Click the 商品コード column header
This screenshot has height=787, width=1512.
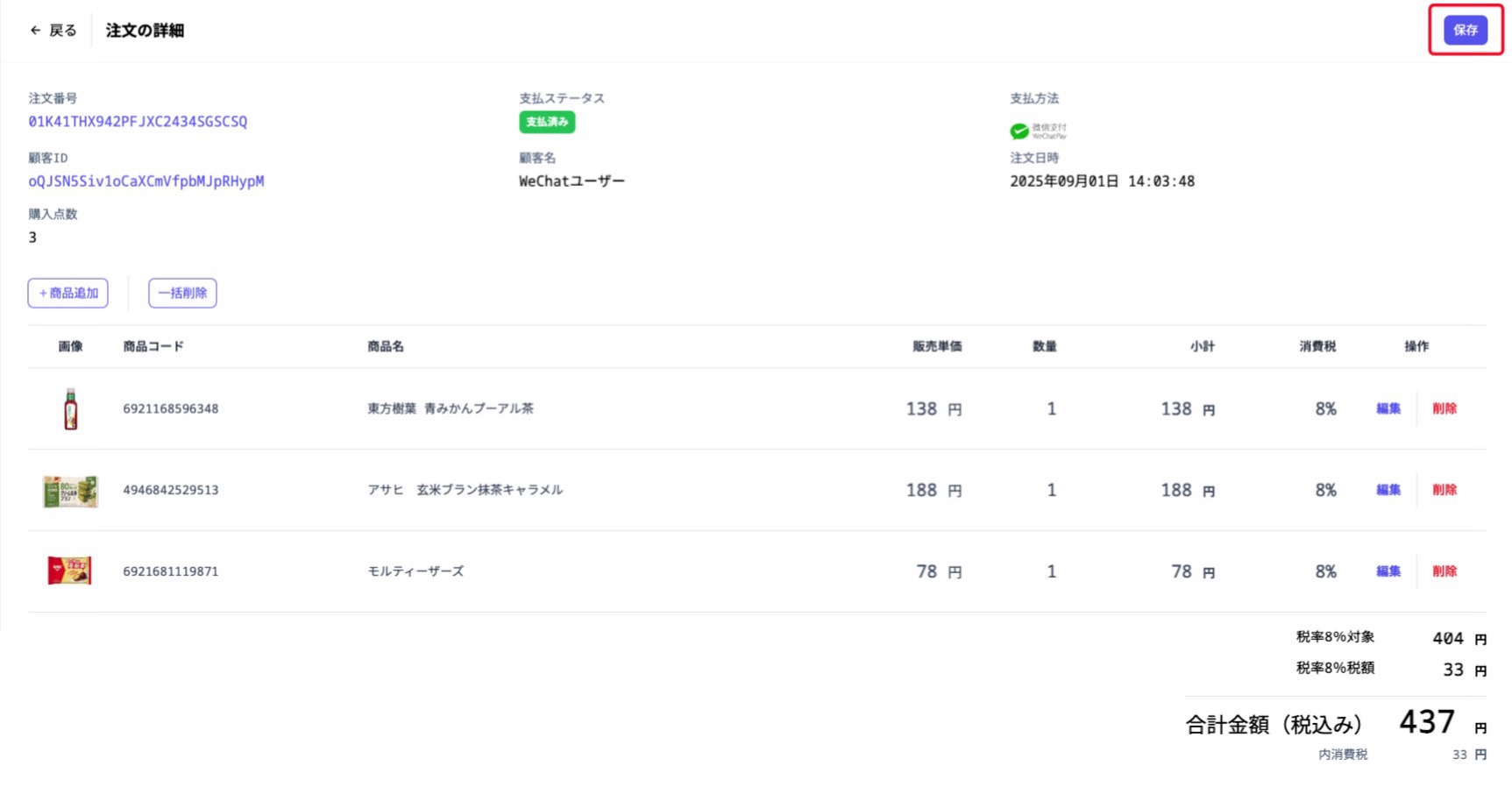tap(153, 346)
